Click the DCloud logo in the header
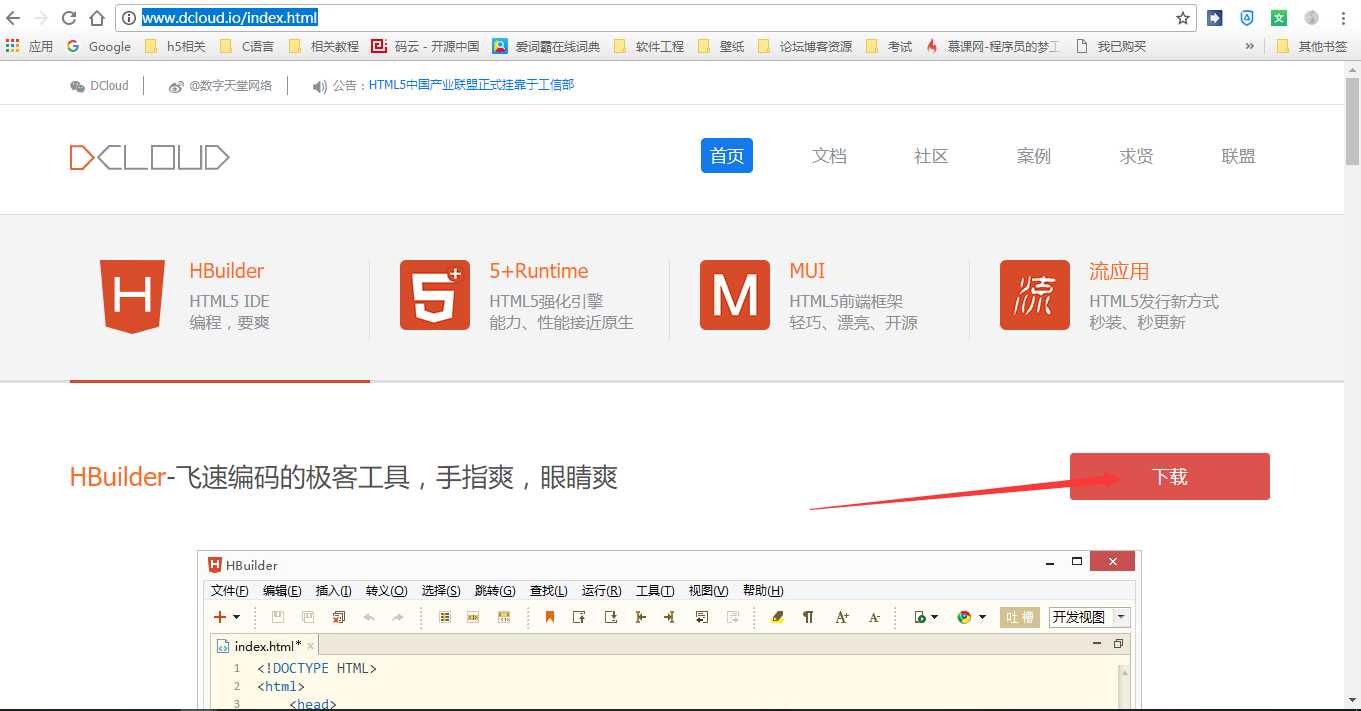 [150, 157]
